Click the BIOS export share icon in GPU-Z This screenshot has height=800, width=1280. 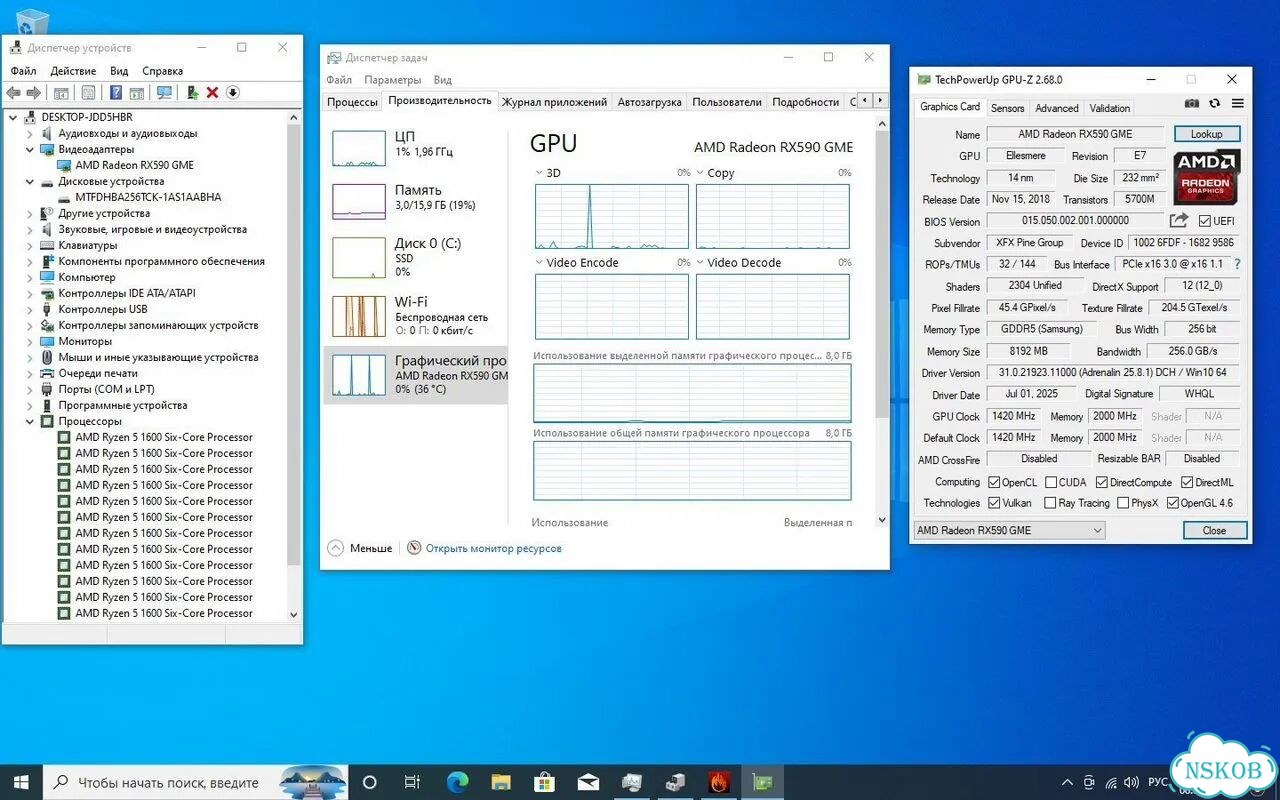[x=1180, y=220]
